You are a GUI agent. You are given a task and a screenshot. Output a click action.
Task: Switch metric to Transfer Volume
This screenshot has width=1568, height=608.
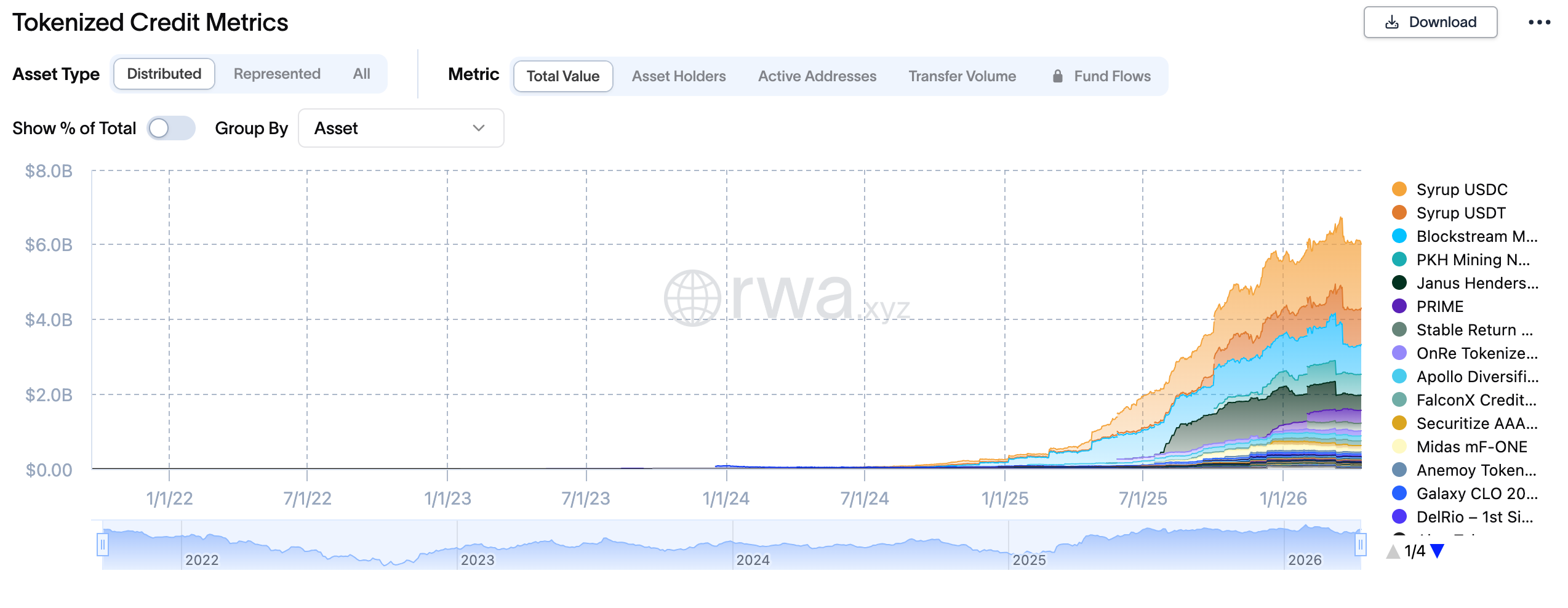click(x=962, y=76)
